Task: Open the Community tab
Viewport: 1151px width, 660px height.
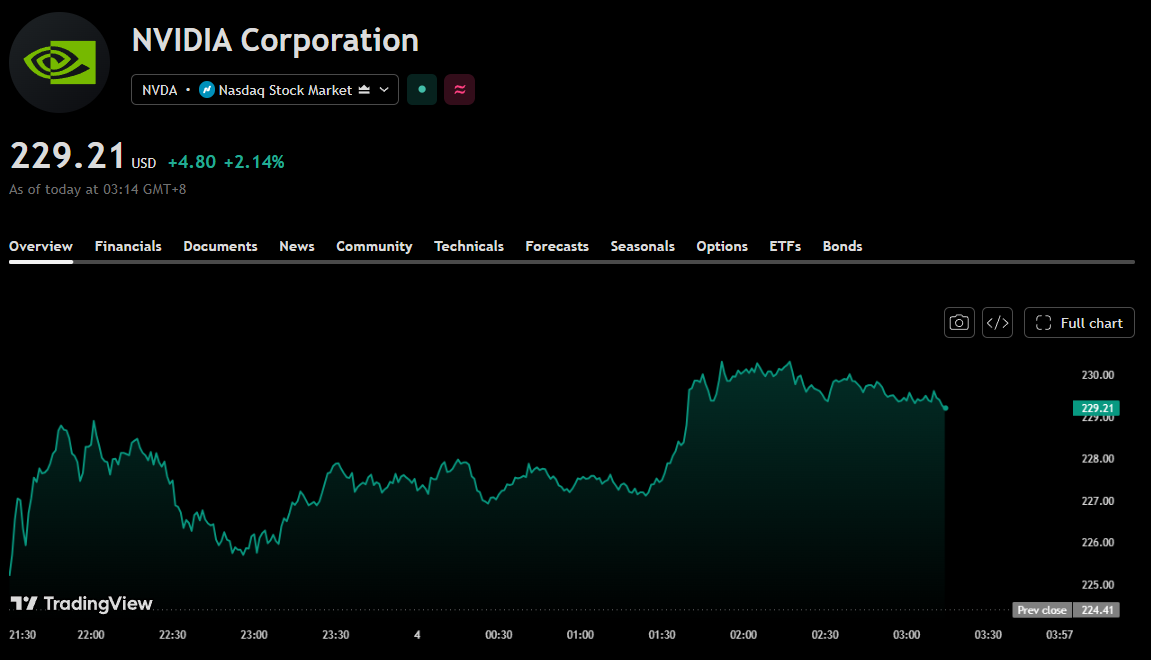Action: [374, 247]
